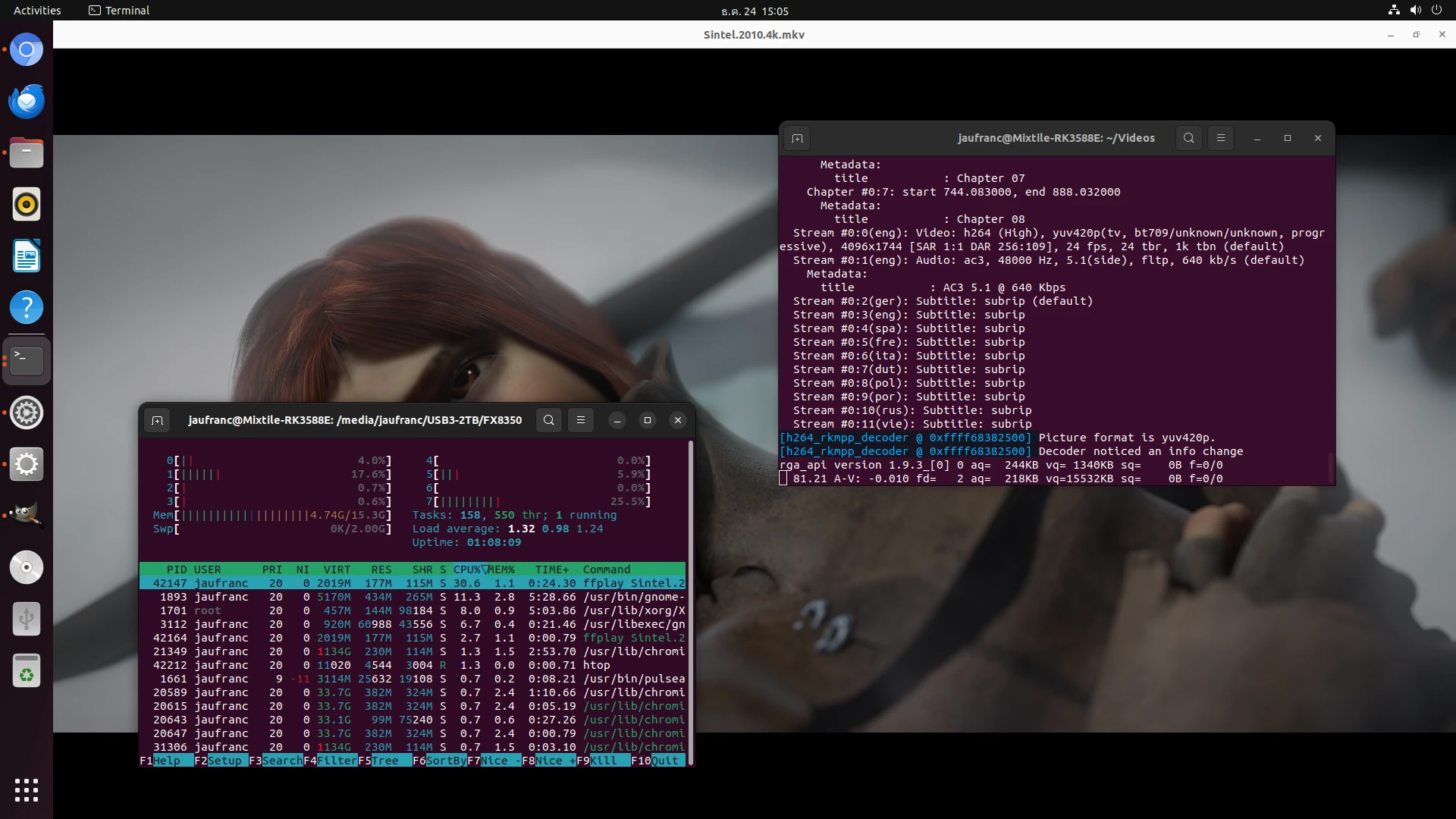Launch GIMP from dock

click(x=27, y=515)
